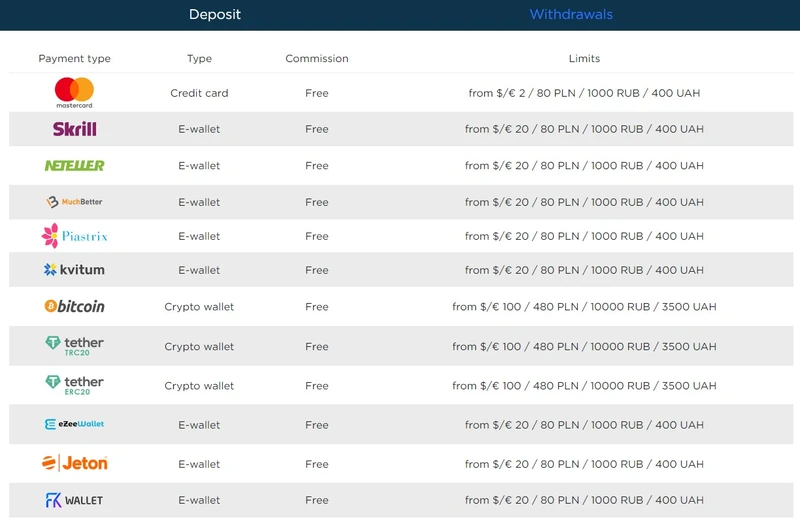Click the MuchBetter logo
The width and height of the screenshot is (800, 520).
point(74,202)
